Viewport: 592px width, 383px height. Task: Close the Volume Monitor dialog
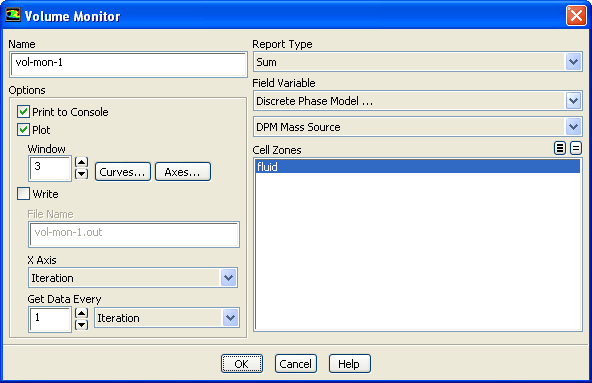tap(576, 16)
